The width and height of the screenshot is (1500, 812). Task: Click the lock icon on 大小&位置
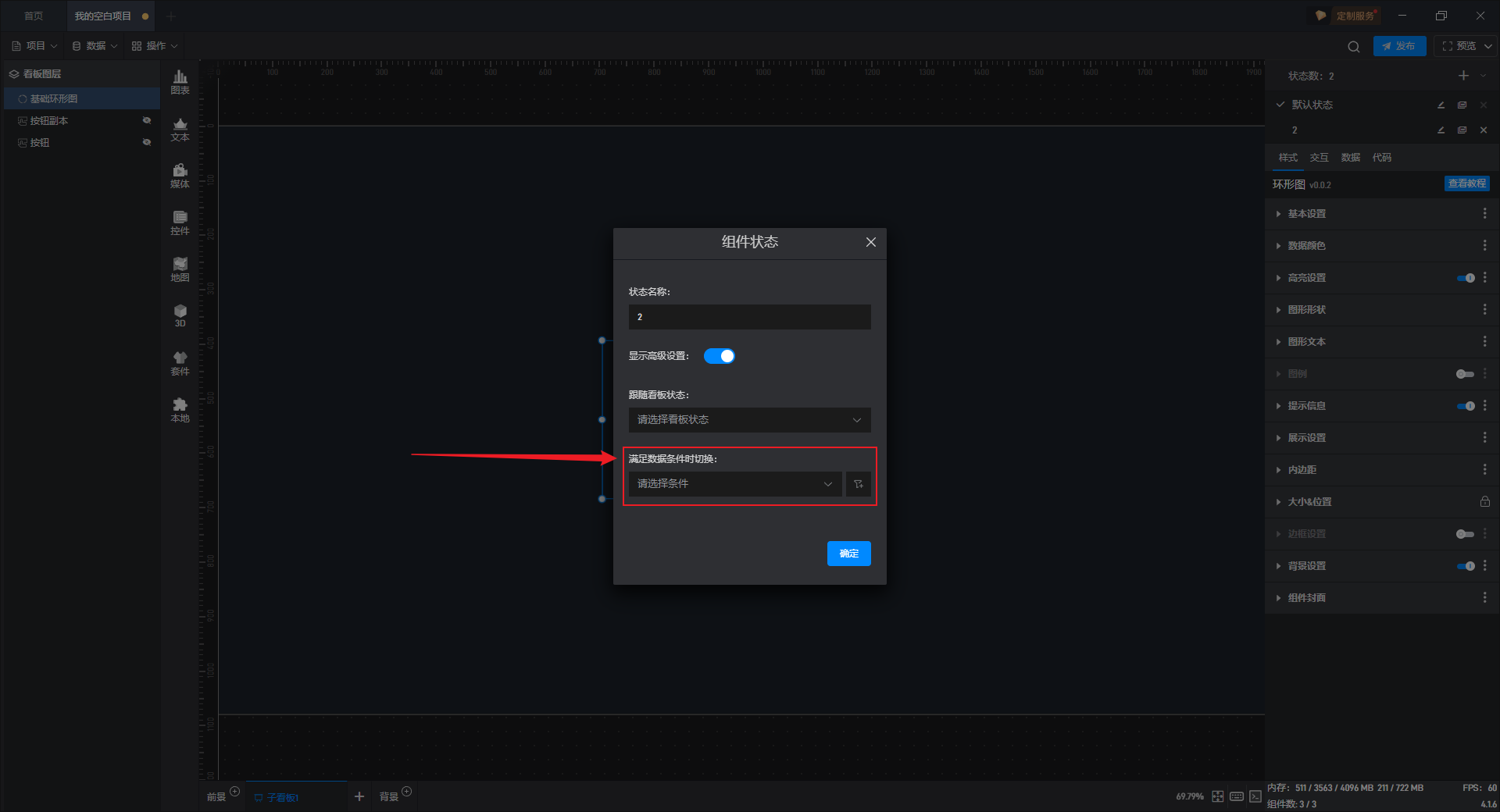pos(1484,501)
